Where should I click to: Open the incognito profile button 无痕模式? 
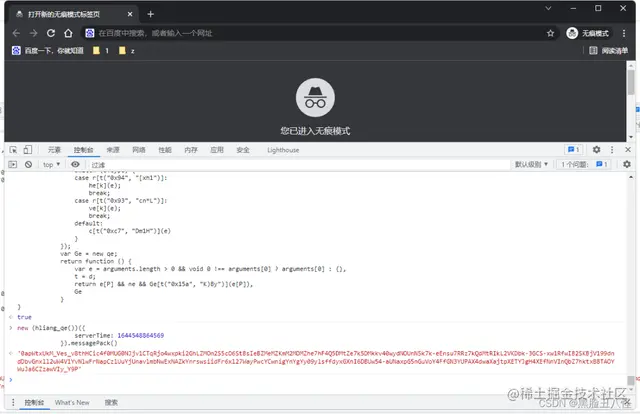tap(588, 33)
